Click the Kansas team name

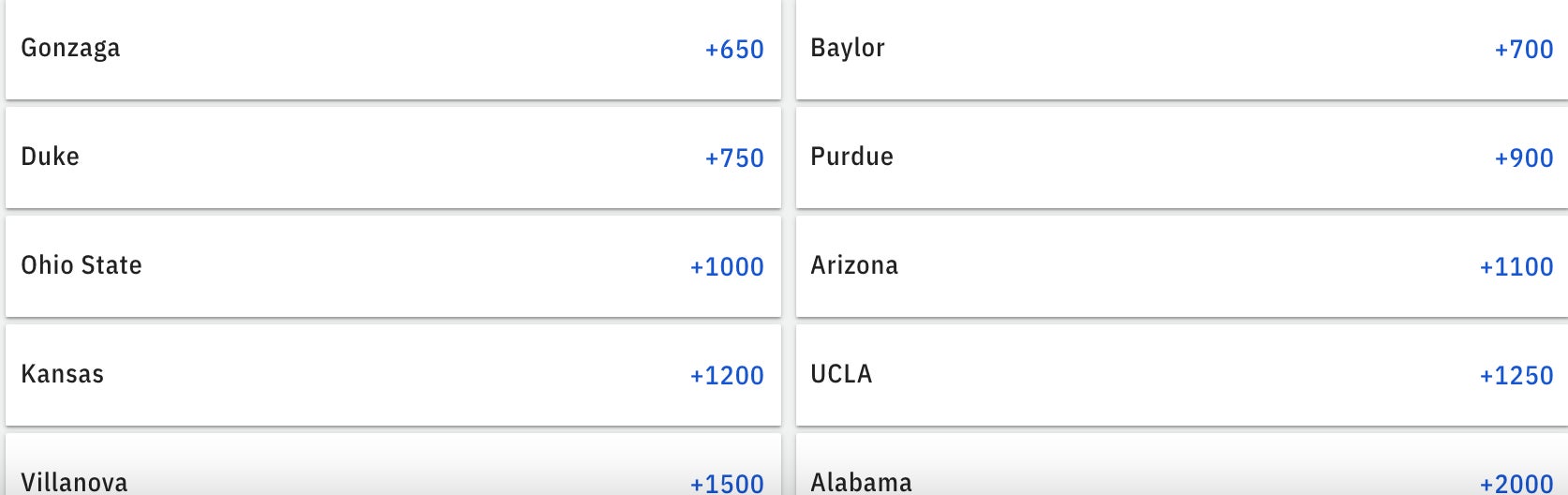pos(63,374)
